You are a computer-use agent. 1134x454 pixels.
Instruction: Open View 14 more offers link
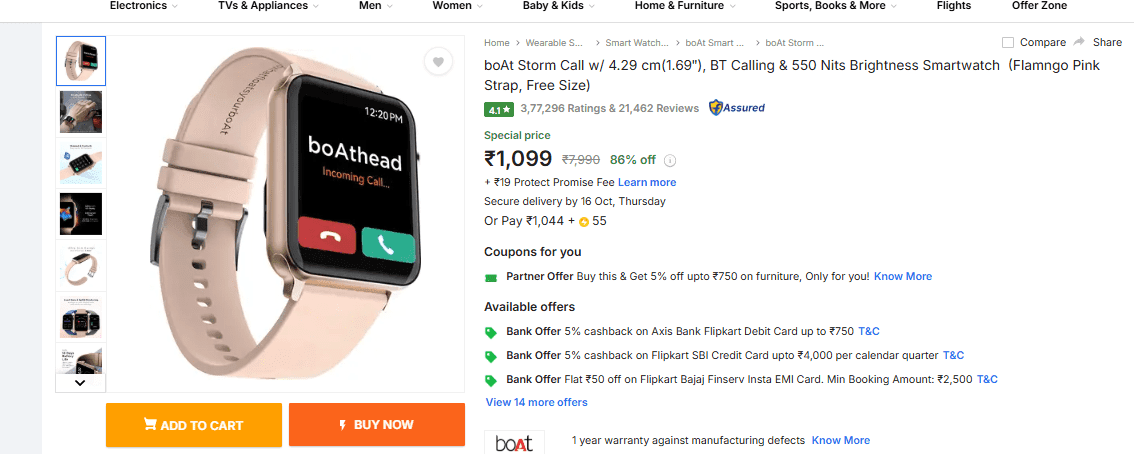(537, 402)
